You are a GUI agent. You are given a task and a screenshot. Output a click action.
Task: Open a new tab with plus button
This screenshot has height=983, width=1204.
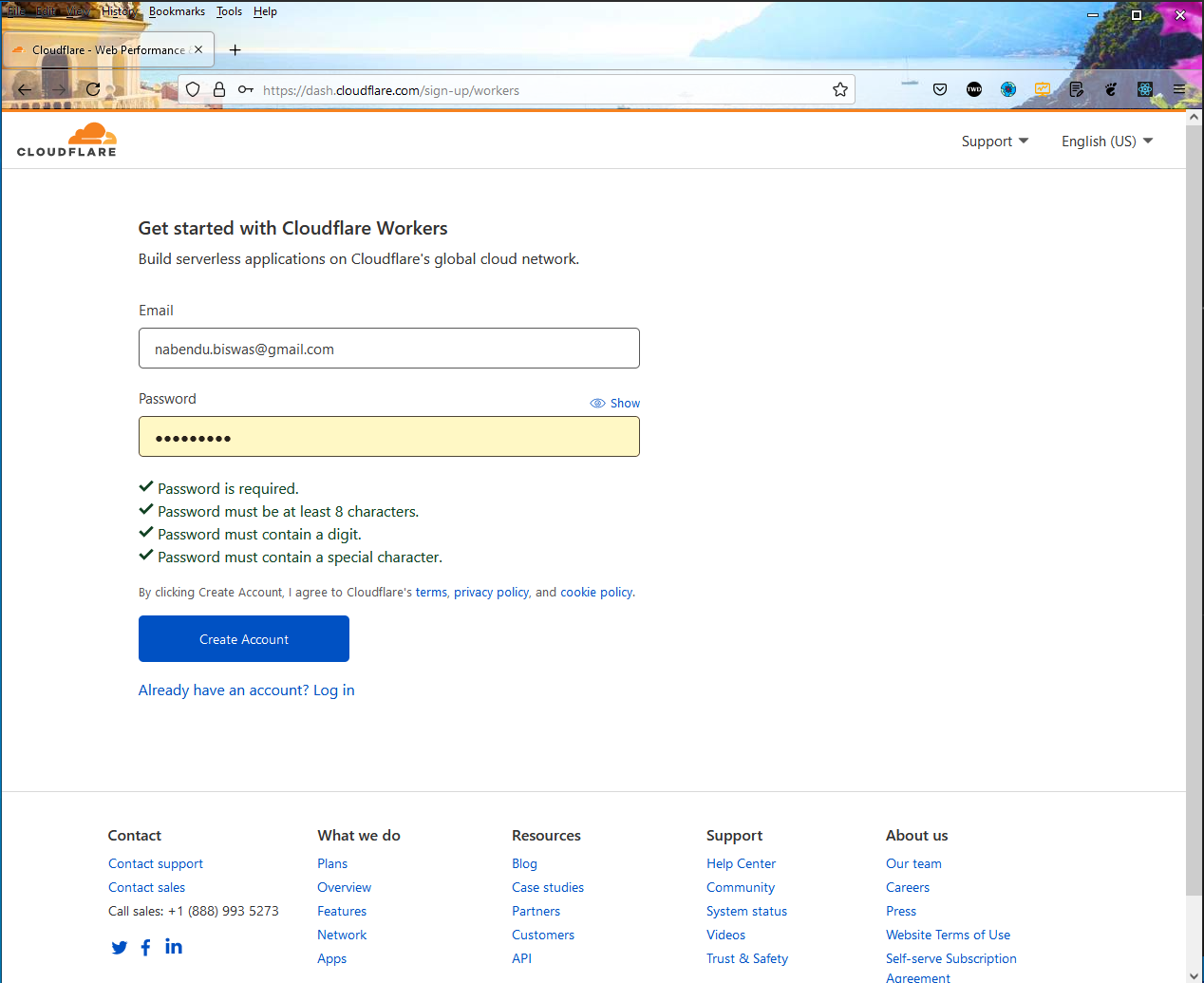point(235,49)
